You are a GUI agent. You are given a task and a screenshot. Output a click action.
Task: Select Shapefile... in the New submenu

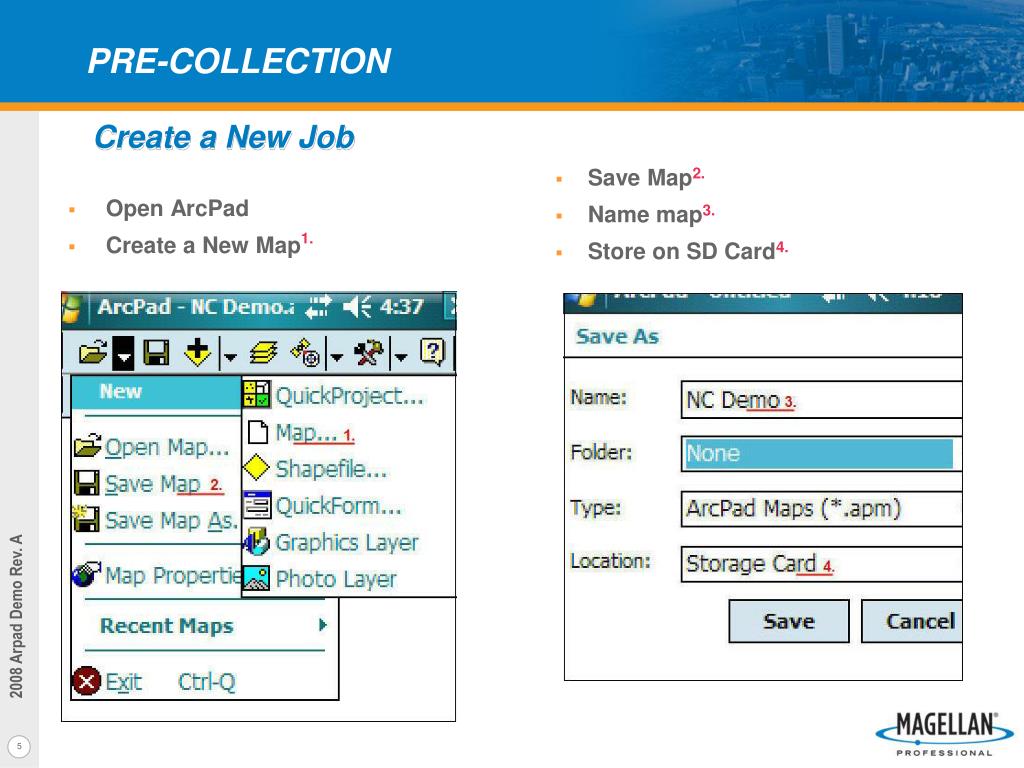[x=331, y=469]
